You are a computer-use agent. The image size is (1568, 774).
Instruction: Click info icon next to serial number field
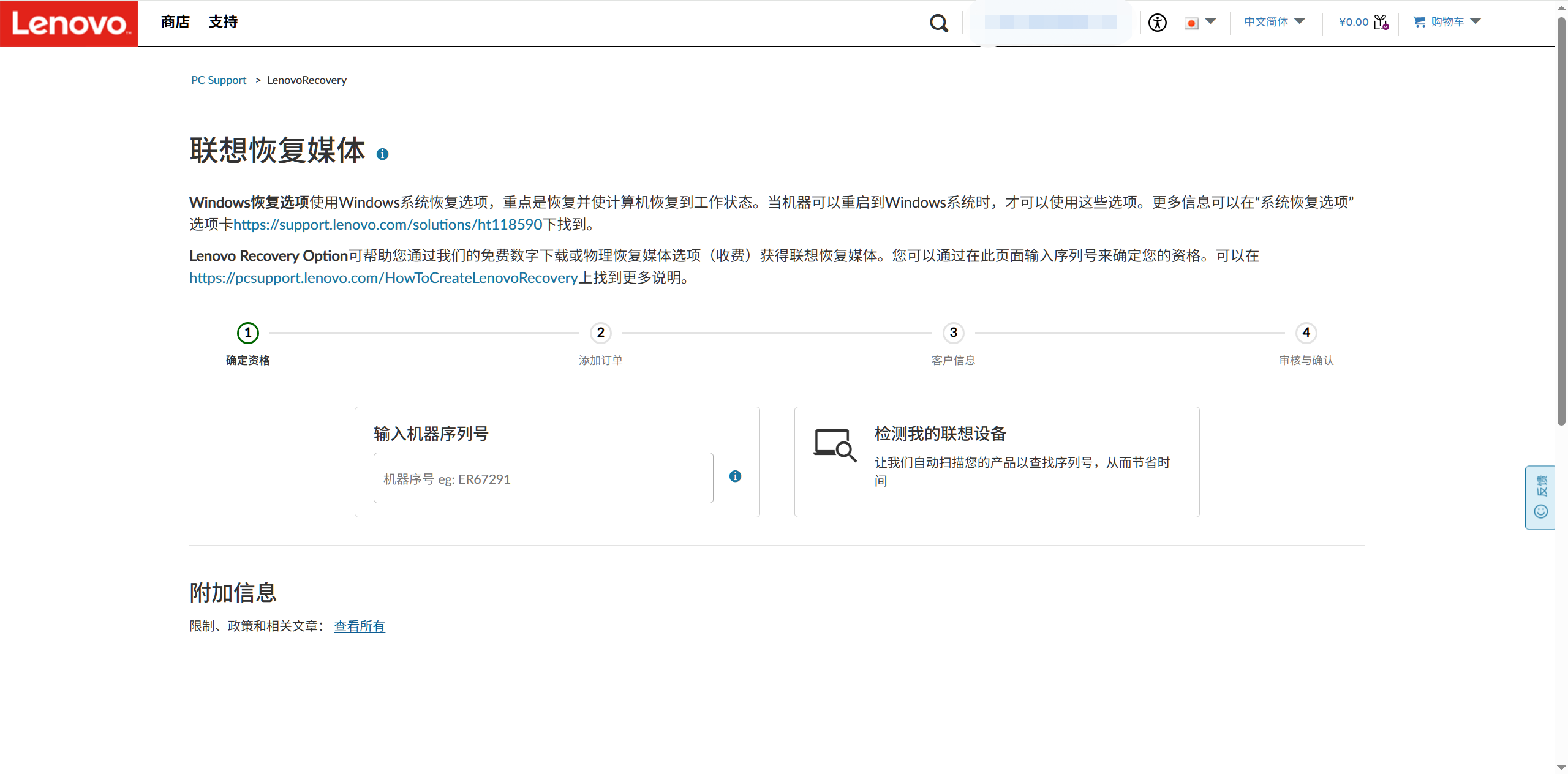pos(735,476)
